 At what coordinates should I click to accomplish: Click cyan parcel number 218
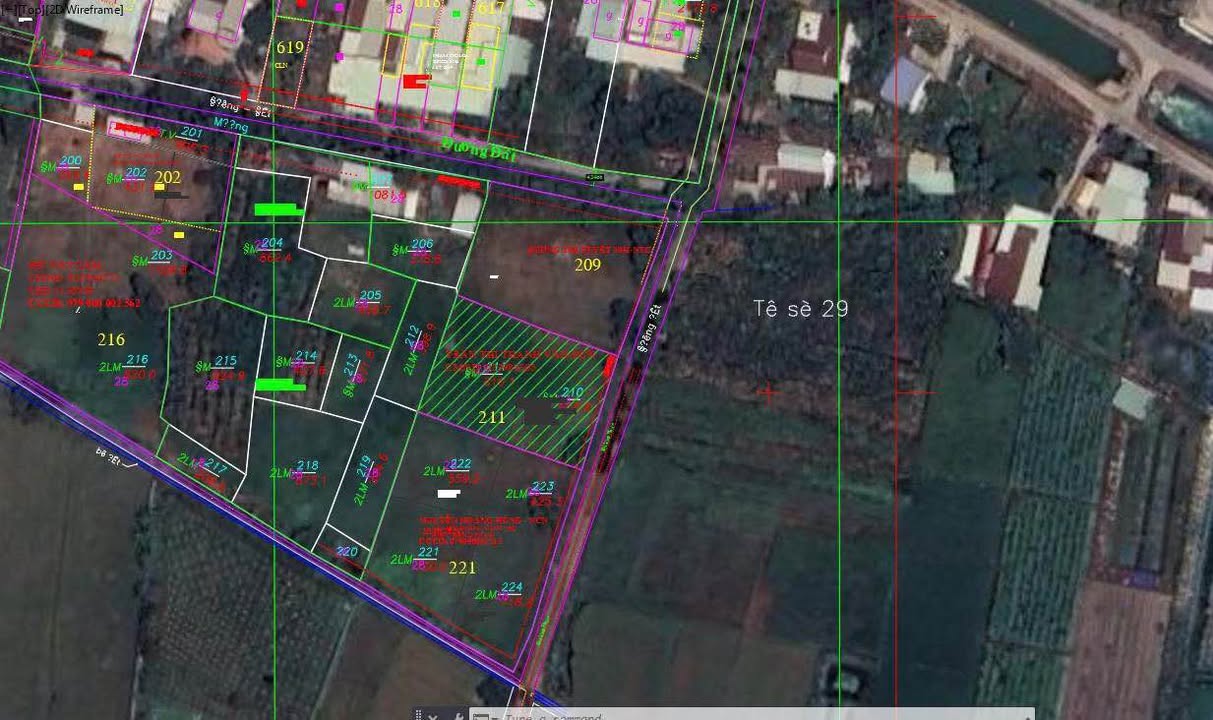pos(307,466)
